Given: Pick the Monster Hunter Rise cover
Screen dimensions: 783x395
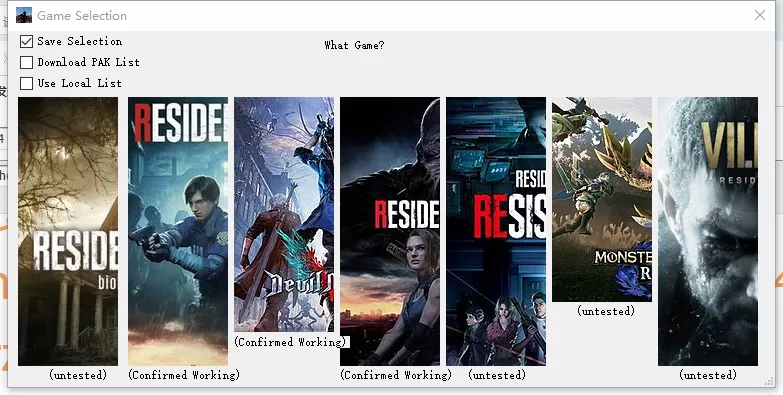Looking at the screenshot, I should tap(602, 199).
